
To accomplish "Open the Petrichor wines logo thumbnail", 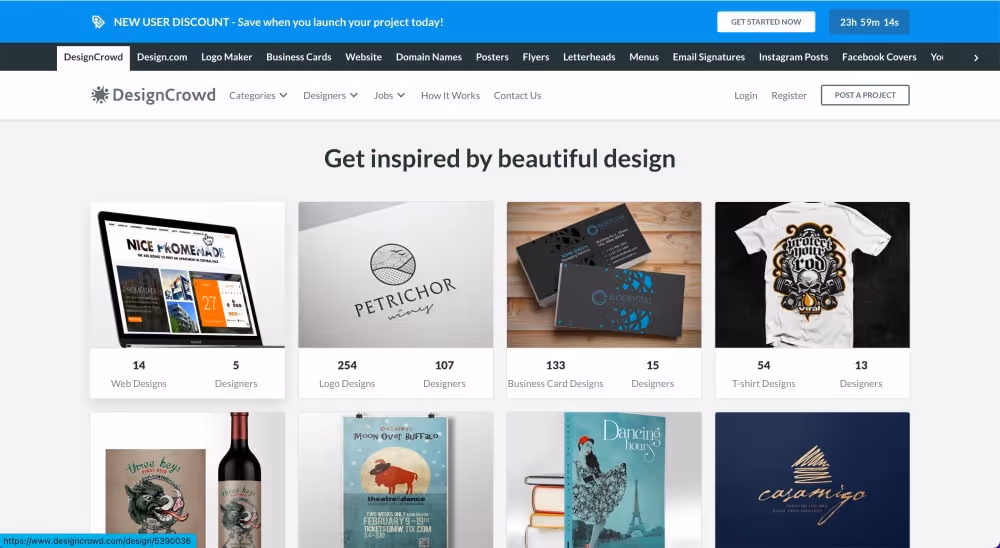I will point(395,275).
